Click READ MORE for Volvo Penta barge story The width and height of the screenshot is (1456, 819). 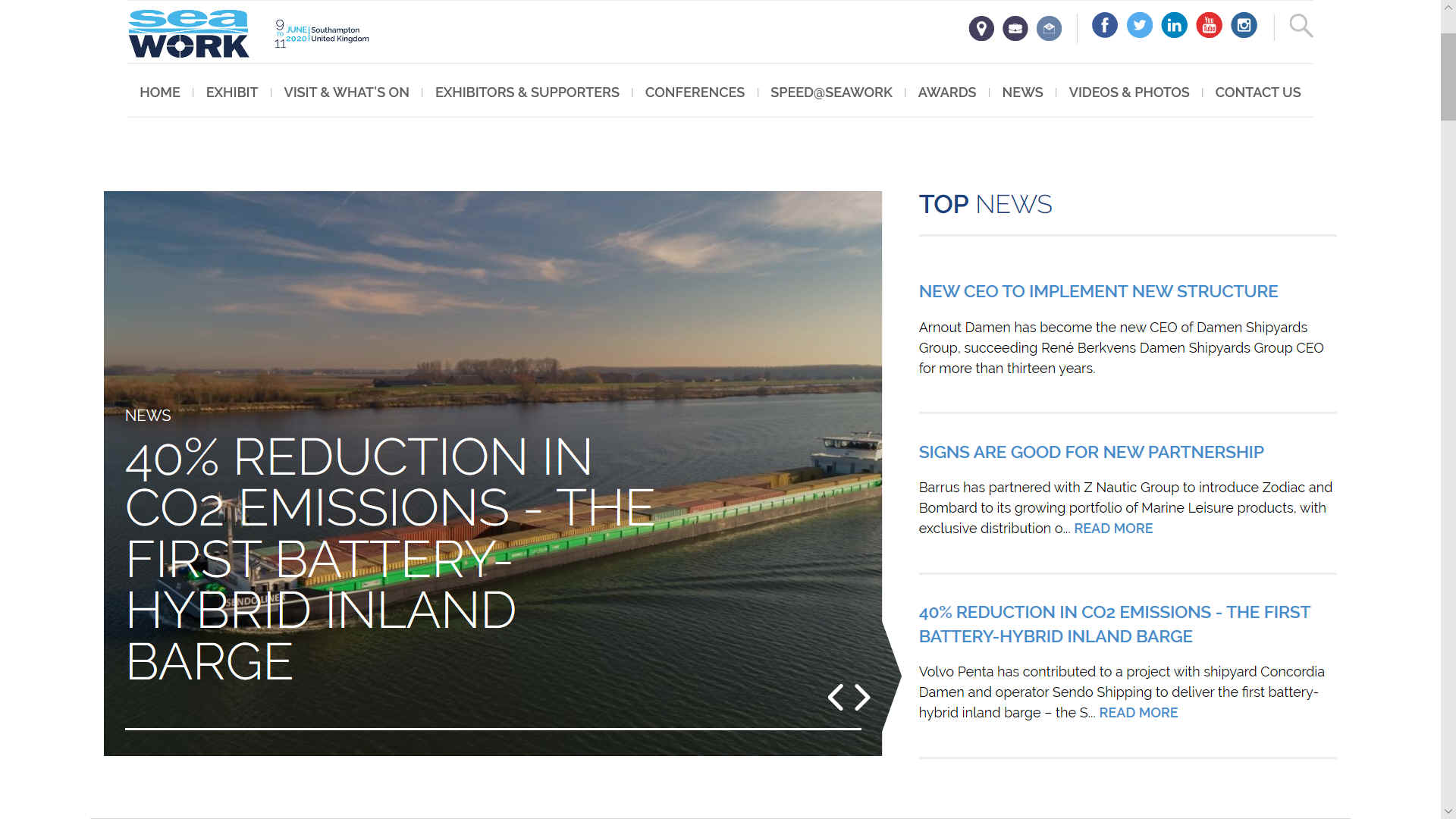point(1138,713)
